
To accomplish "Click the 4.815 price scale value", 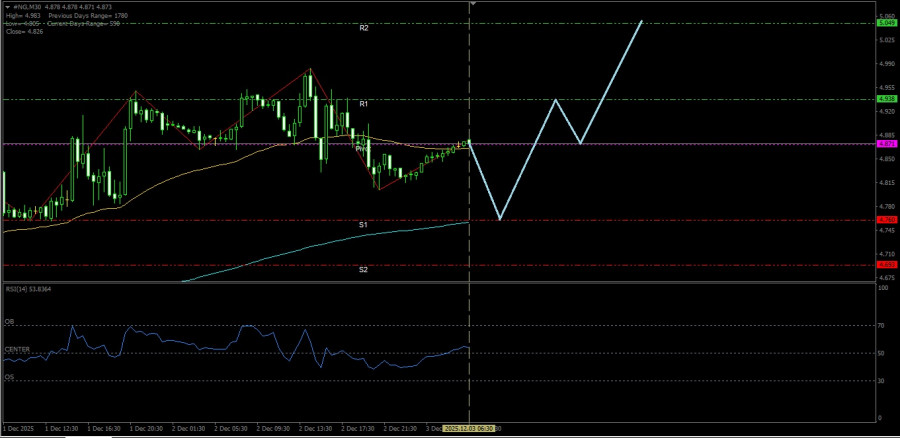I will (x=886, y=183).
